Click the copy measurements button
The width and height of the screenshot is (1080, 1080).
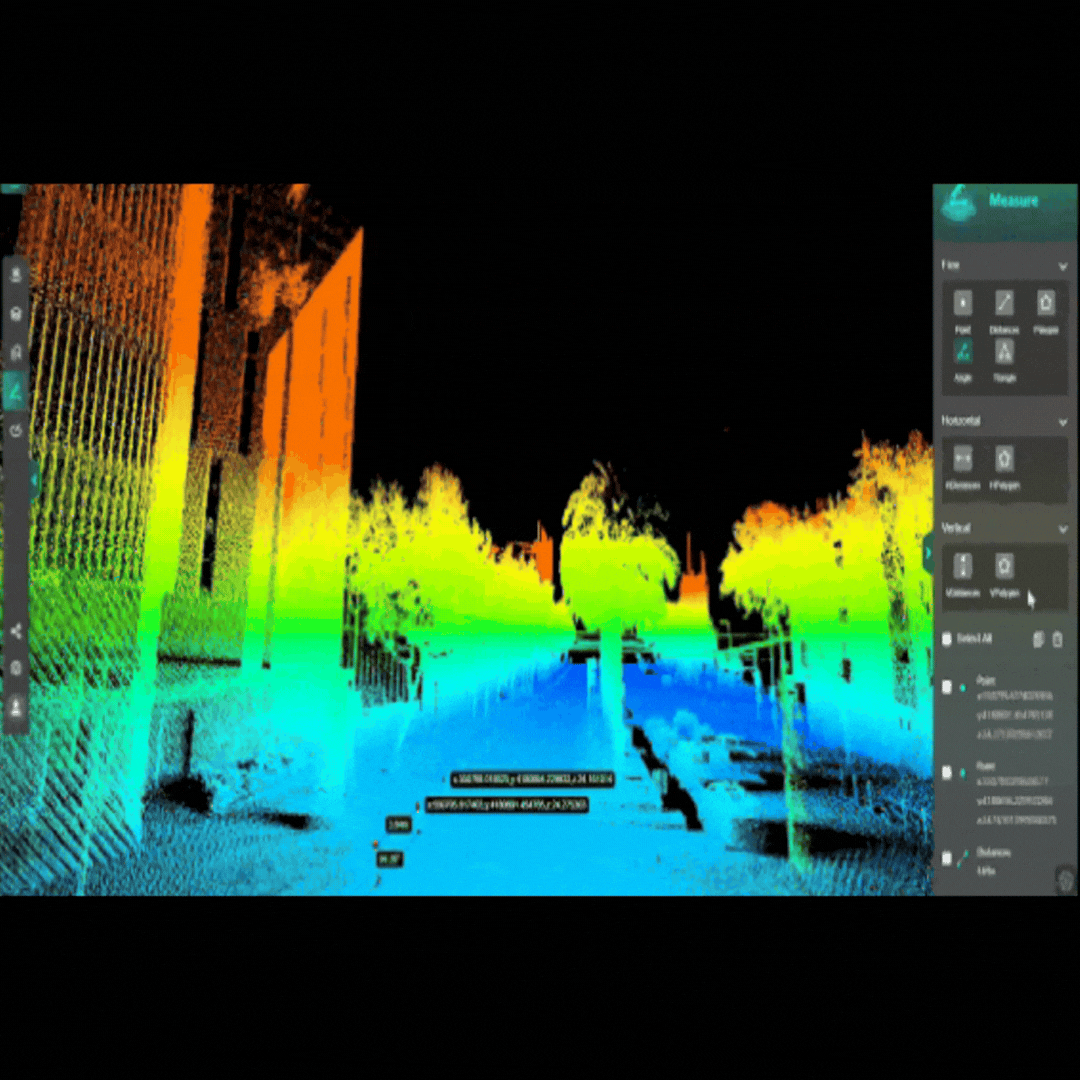pos(1038,639)
